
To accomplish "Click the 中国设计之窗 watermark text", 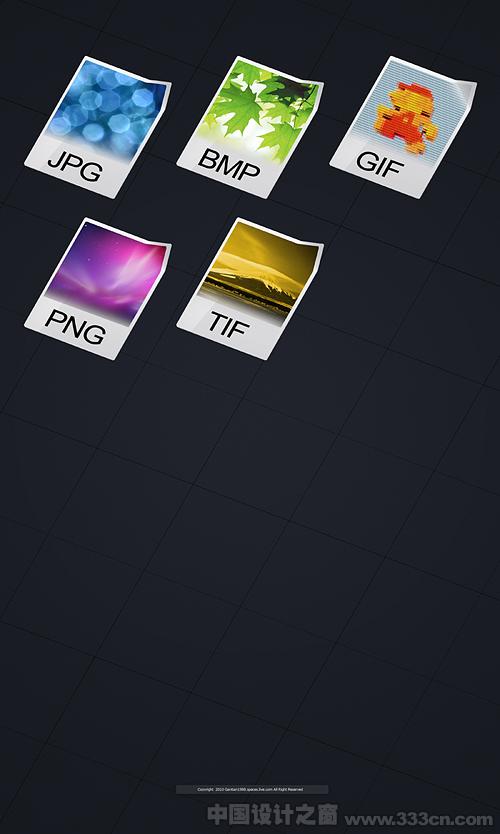I will [x=272, y=815].
